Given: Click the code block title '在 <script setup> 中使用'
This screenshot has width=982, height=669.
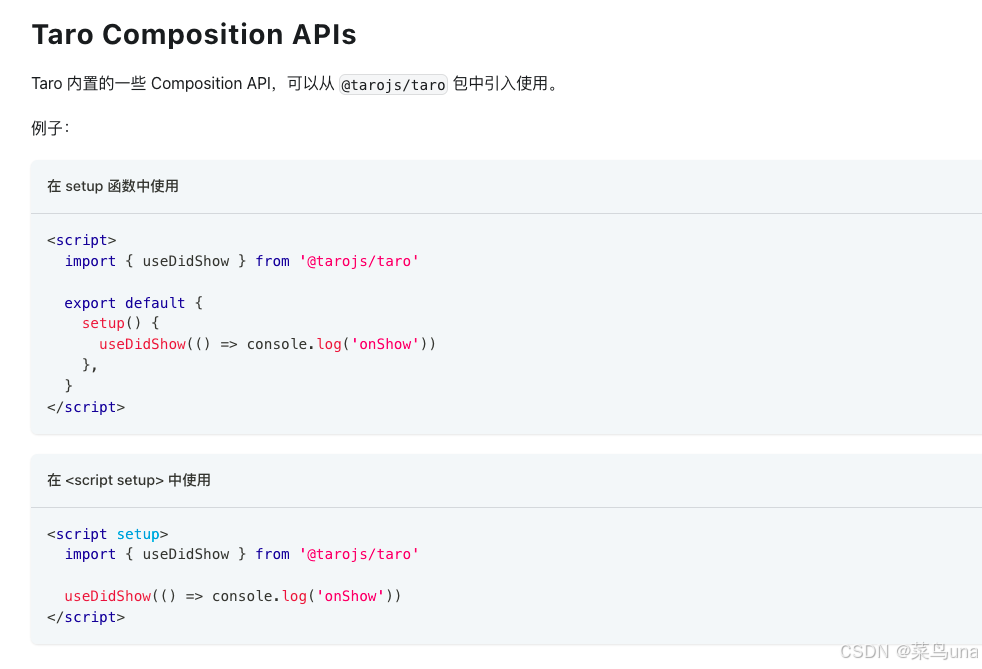Looking at the screenshot, I should tap(129, 480).
